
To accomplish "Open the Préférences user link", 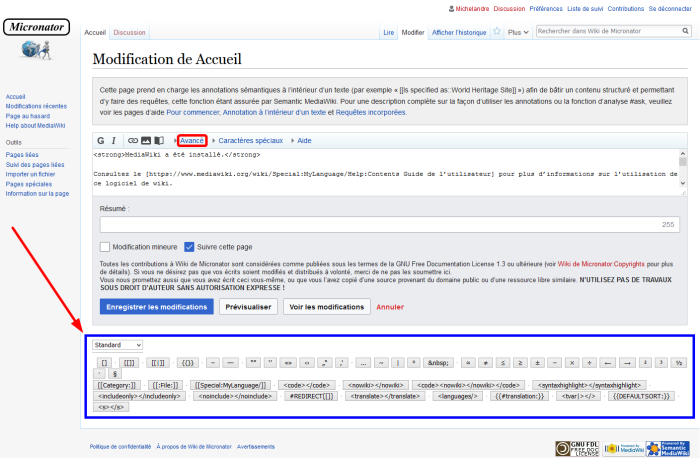I will click(x=546, y=8).
